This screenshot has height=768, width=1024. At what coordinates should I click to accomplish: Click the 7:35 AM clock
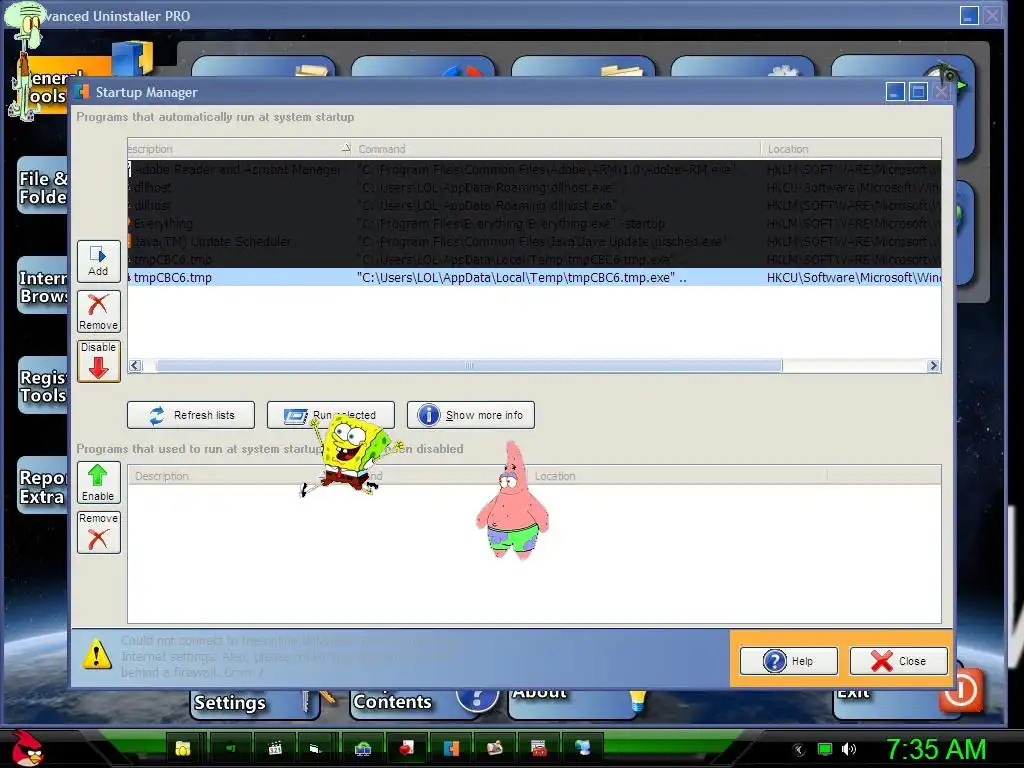point(936,748)
